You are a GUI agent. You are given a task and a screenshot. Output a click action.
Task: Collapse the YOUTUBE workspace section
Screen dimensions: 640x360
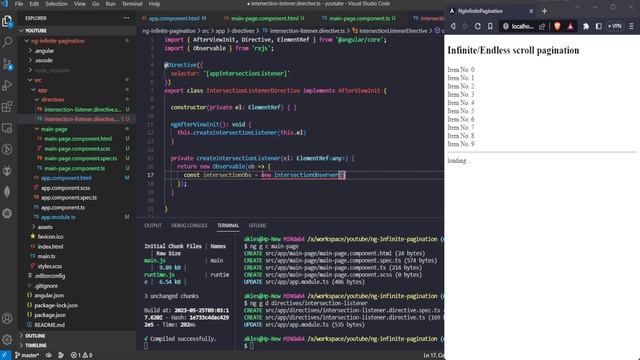[36, 31]
